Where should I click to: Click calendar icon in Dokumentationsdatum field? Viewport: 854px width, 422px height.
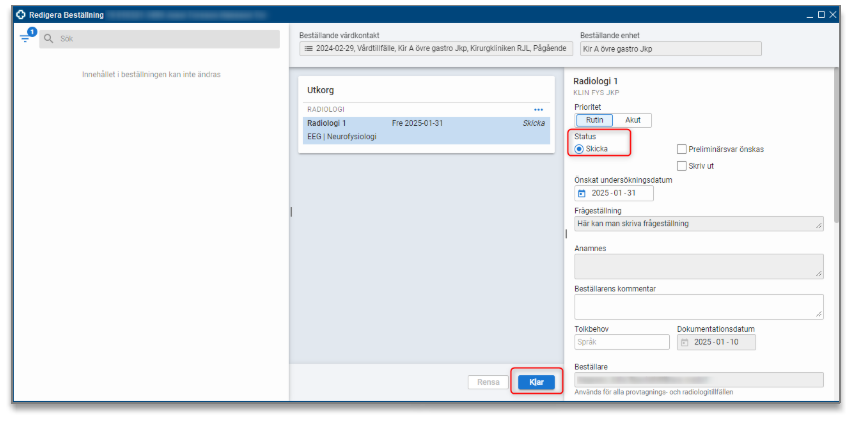tap(684, 342)
